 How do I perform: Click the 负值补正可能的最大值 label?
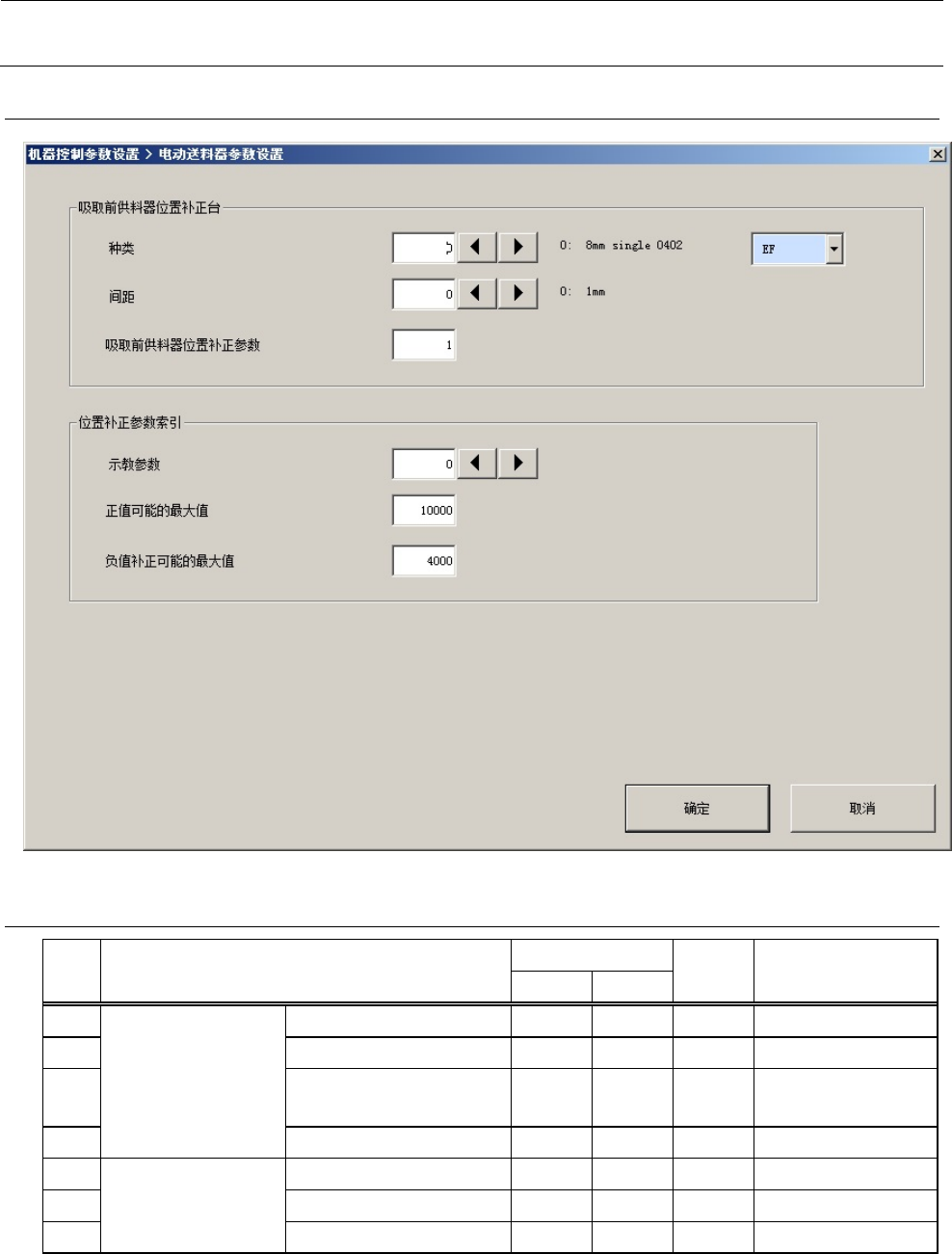pyautogui.click(x=170, y=561)
